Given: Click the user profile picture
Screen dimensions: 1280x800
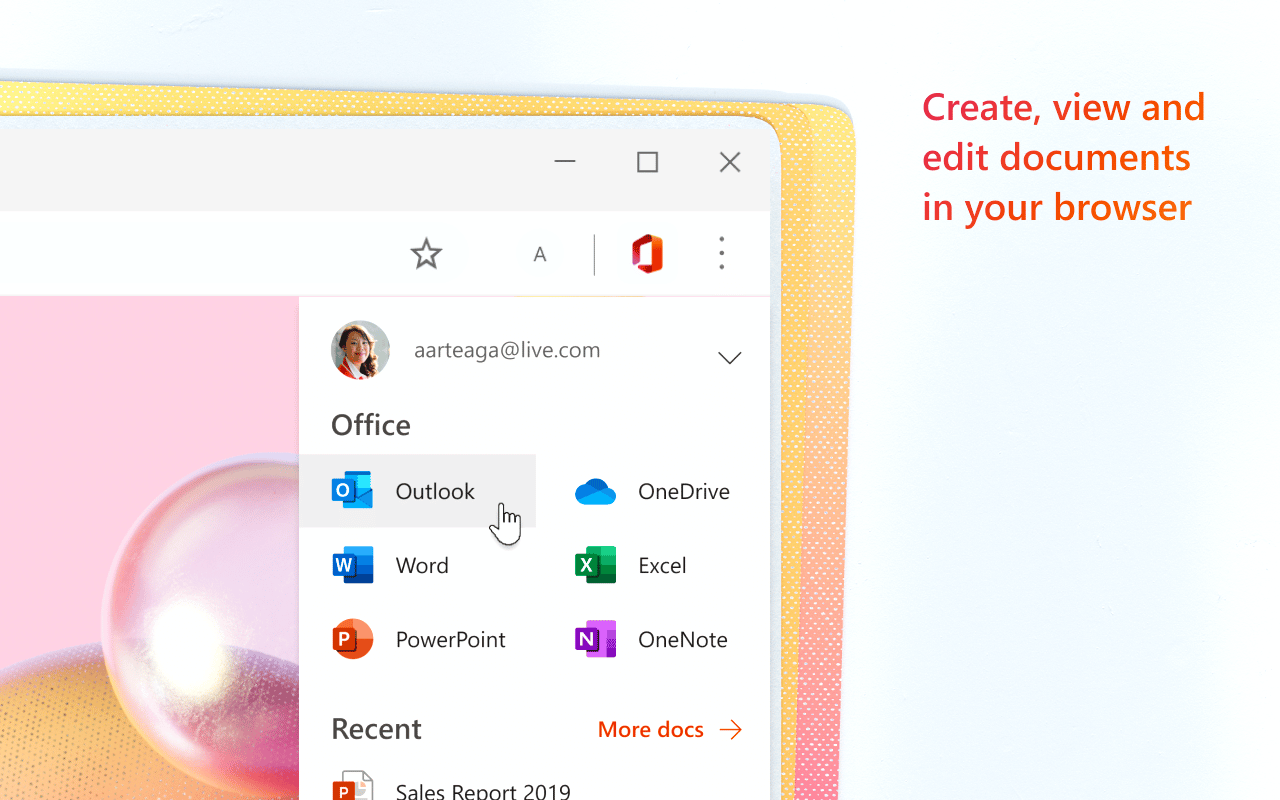Looking at the screenshot, I should coord(360,349).
